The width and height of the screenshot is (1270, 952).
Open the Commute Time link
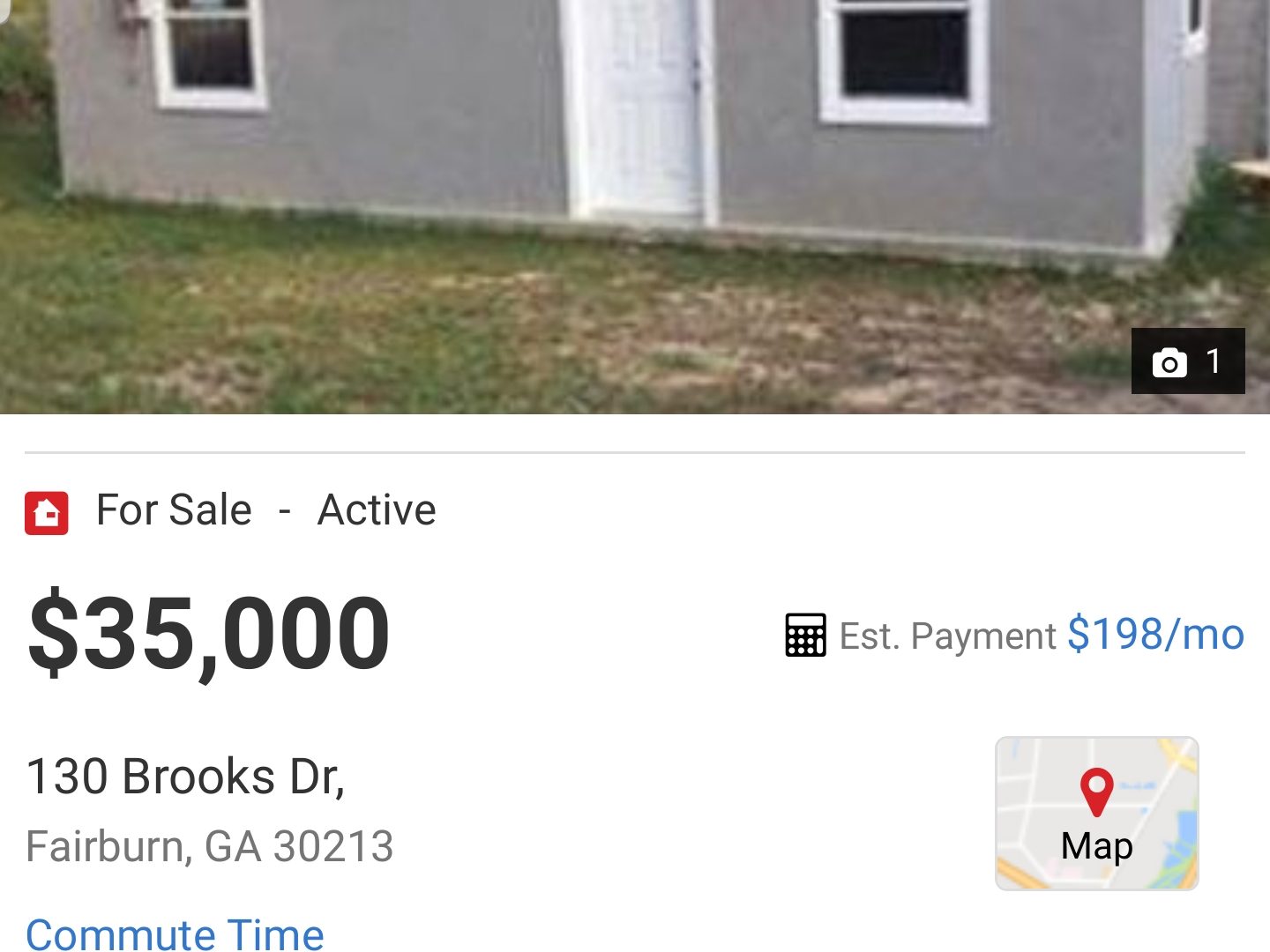pyautogui.click(x=175, y=934)
